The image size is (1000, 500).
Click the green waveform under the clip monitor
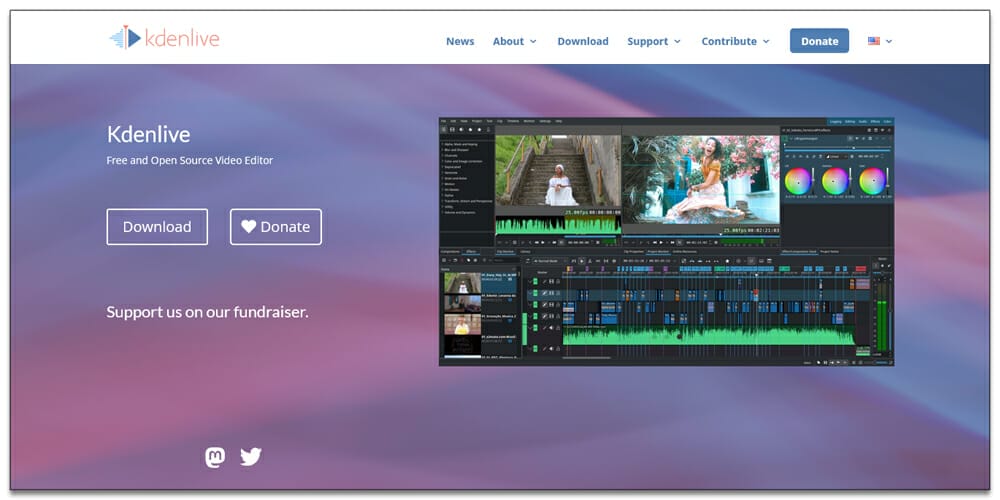[558, 224]
